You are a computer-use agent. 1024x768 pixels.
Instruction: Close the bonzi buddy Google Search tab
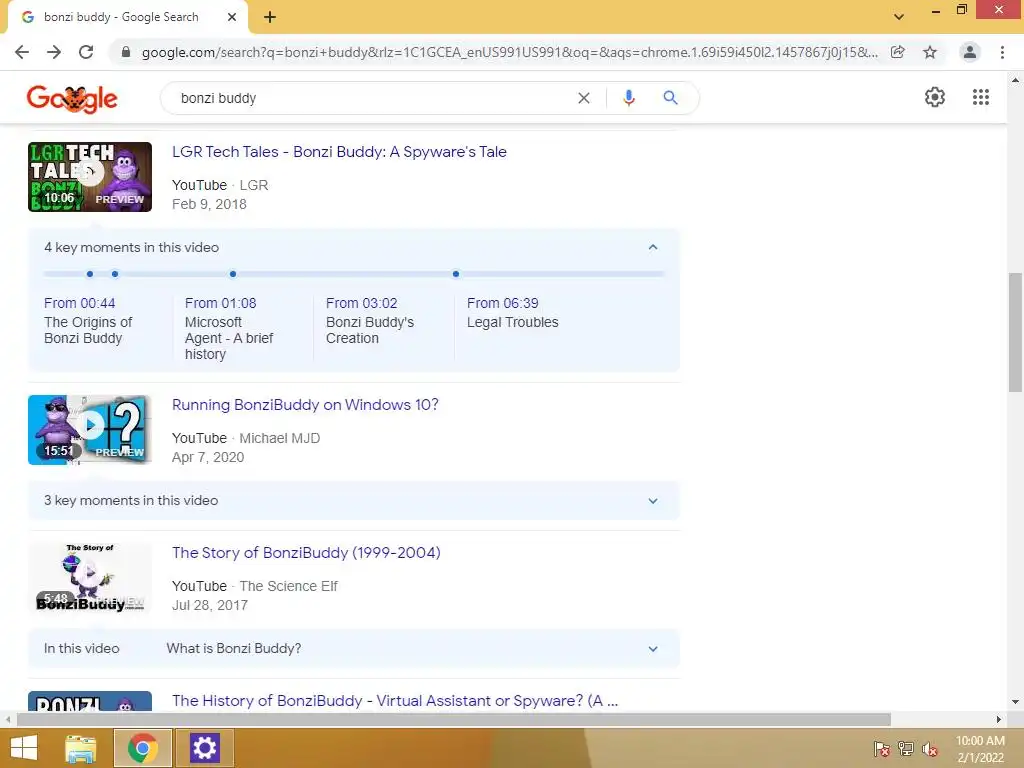point(232,18)
